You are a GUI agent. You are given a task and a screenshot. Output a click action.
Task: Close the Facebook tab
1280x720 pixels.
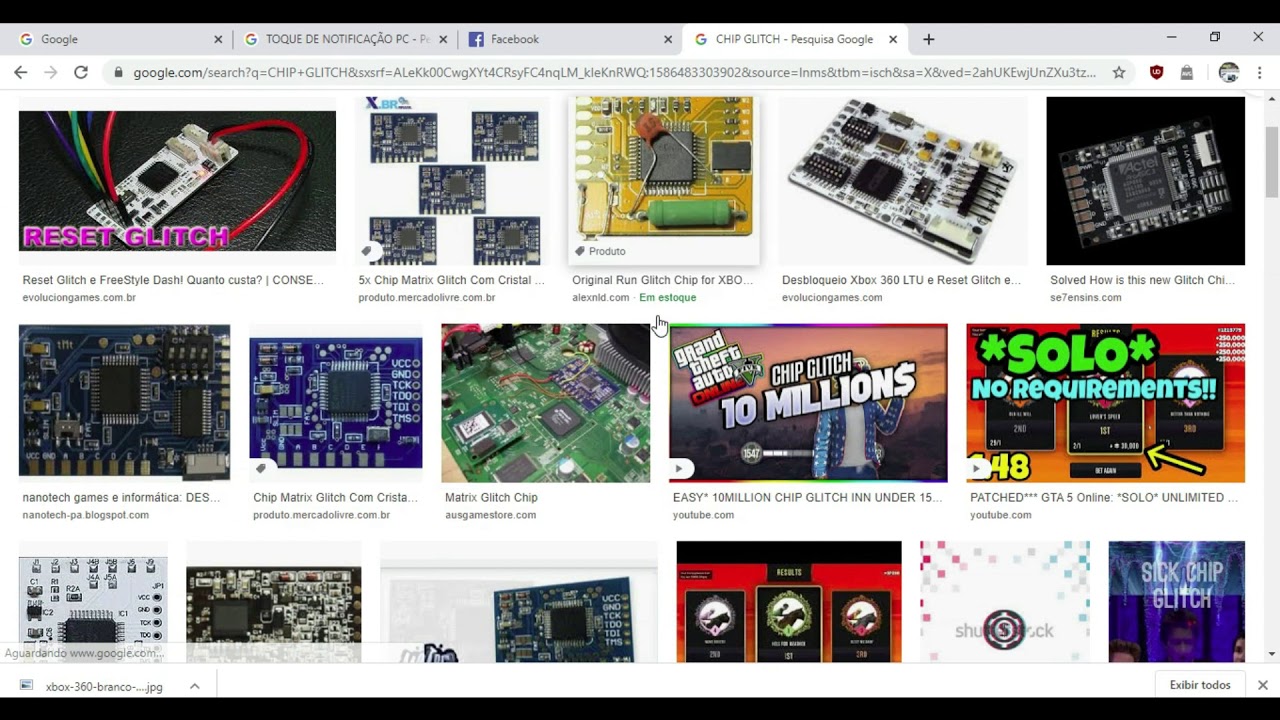pyautogui.click(x=668, y=39)
